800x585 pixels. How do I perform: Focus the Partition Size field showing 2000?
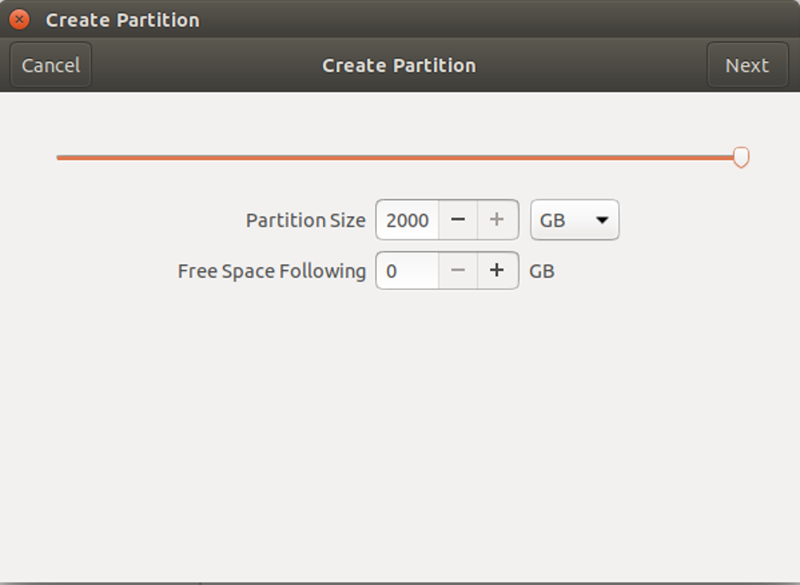tap(407, 220)
